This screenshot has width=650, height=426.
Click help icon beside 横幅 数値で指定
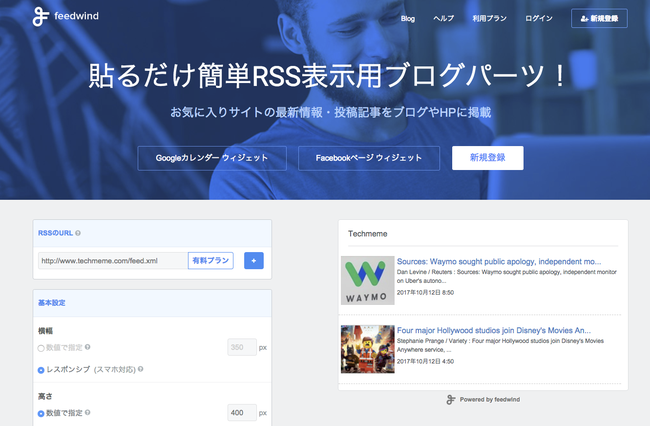(87, 347)
